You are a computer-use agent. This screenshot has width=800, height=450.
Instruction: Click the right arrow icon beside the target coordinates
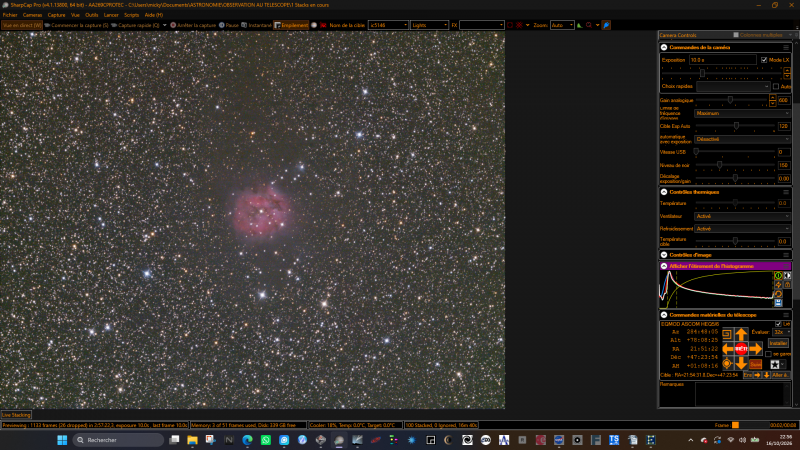(x=758, y=375)
